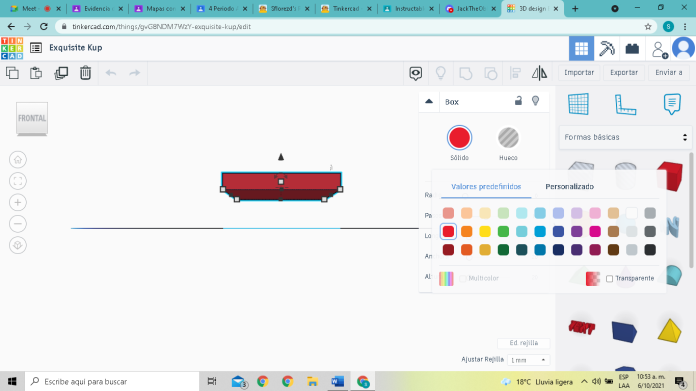Go to home view
Screen dimensions: 696x391
18,160
